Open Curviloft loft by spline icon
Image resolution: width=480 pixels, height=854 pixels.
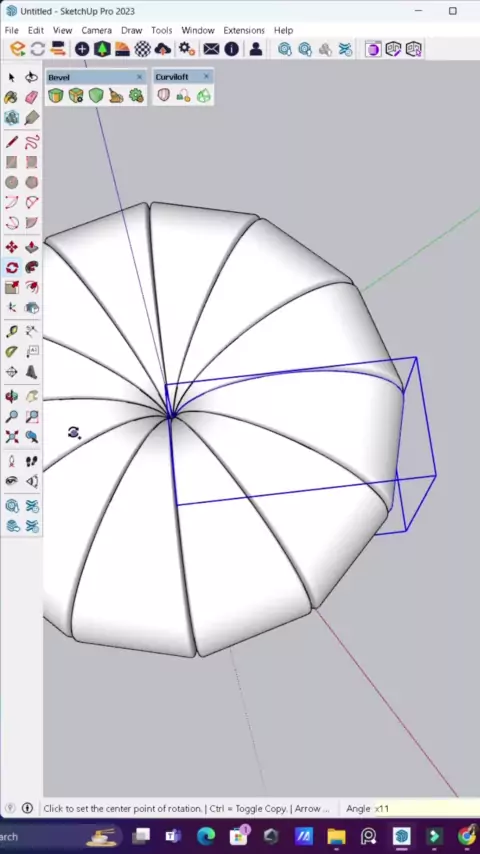pyautogui.click(x=163, y=96)
